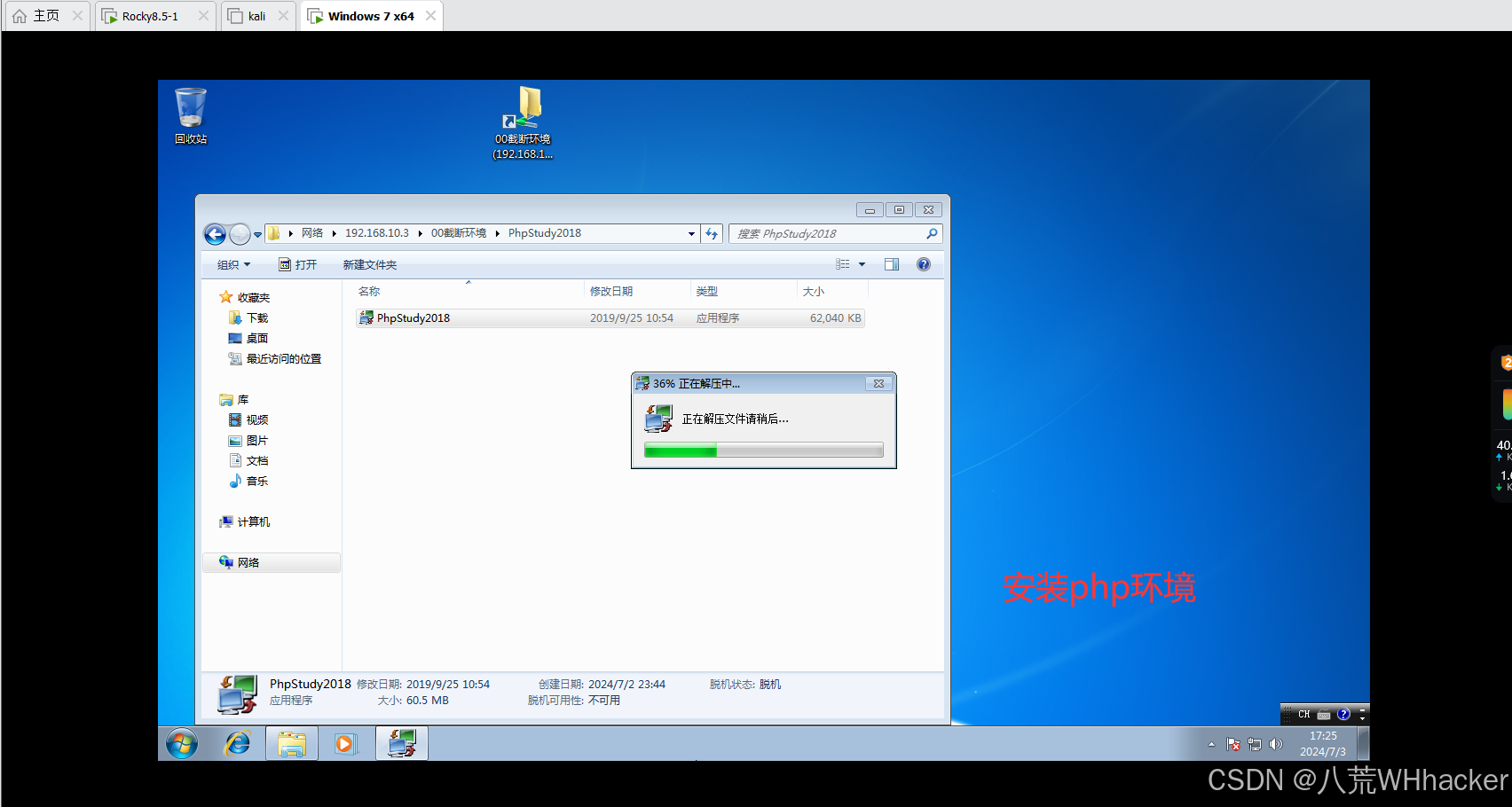Switch to 主页 tab
Screen dimensions: 1512x807
[x=46, y=16]
